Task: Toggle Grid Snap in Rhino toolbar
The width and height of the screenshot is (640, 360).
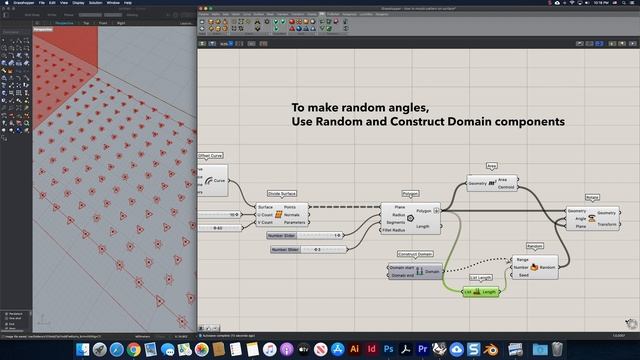Action: pos(32,15)
